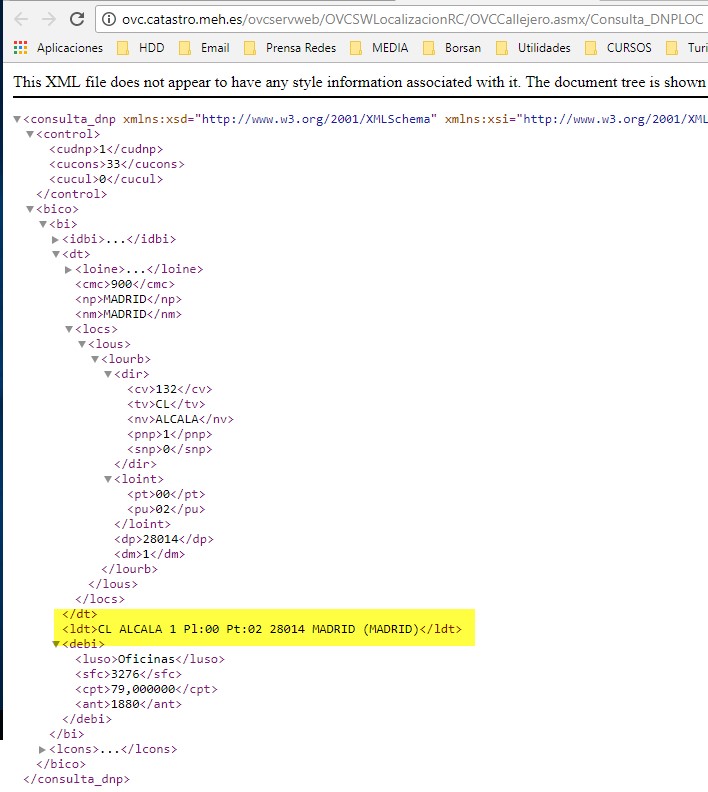Collapse the lous node
This screenshot has width=708, height=792.
pos(82,344)
